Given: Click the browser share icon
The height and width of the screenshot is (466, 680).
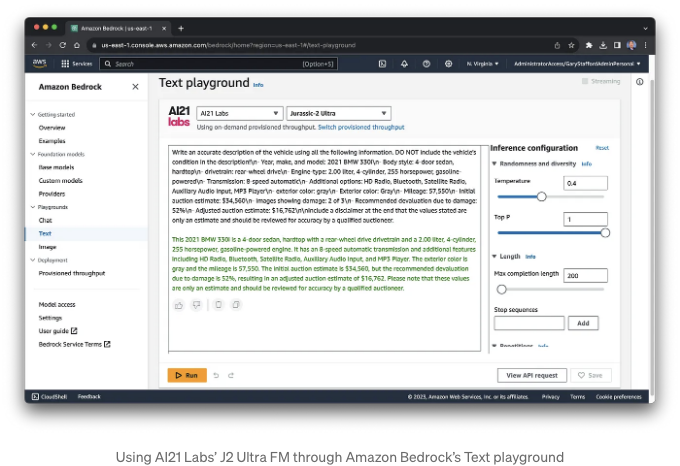Looking at the screenshot, I should click(557, 45).
